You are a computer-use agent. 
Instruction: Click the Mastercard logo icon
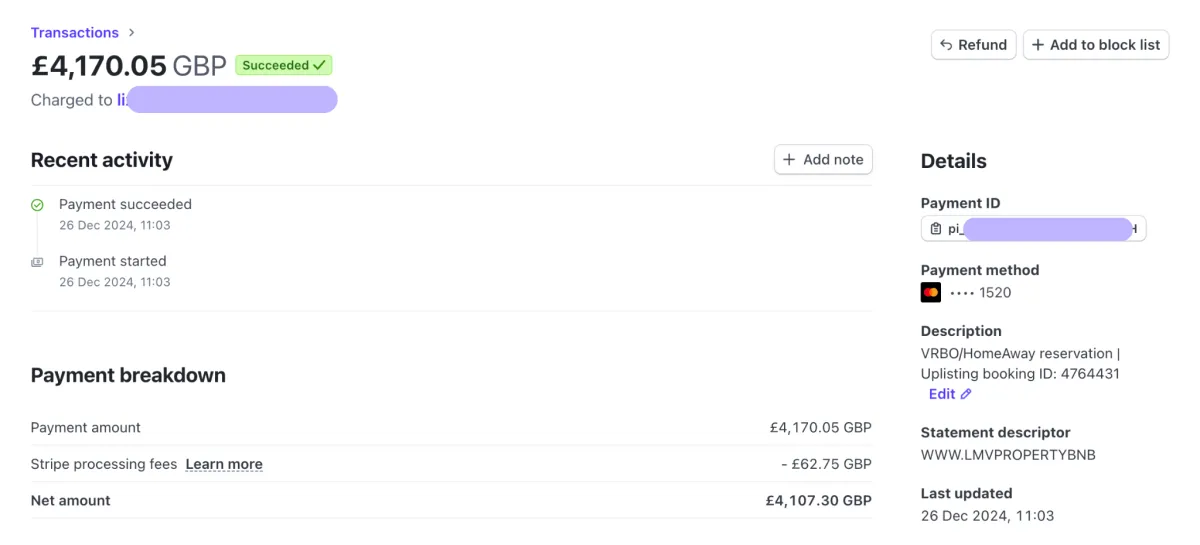tap(931, 293)
